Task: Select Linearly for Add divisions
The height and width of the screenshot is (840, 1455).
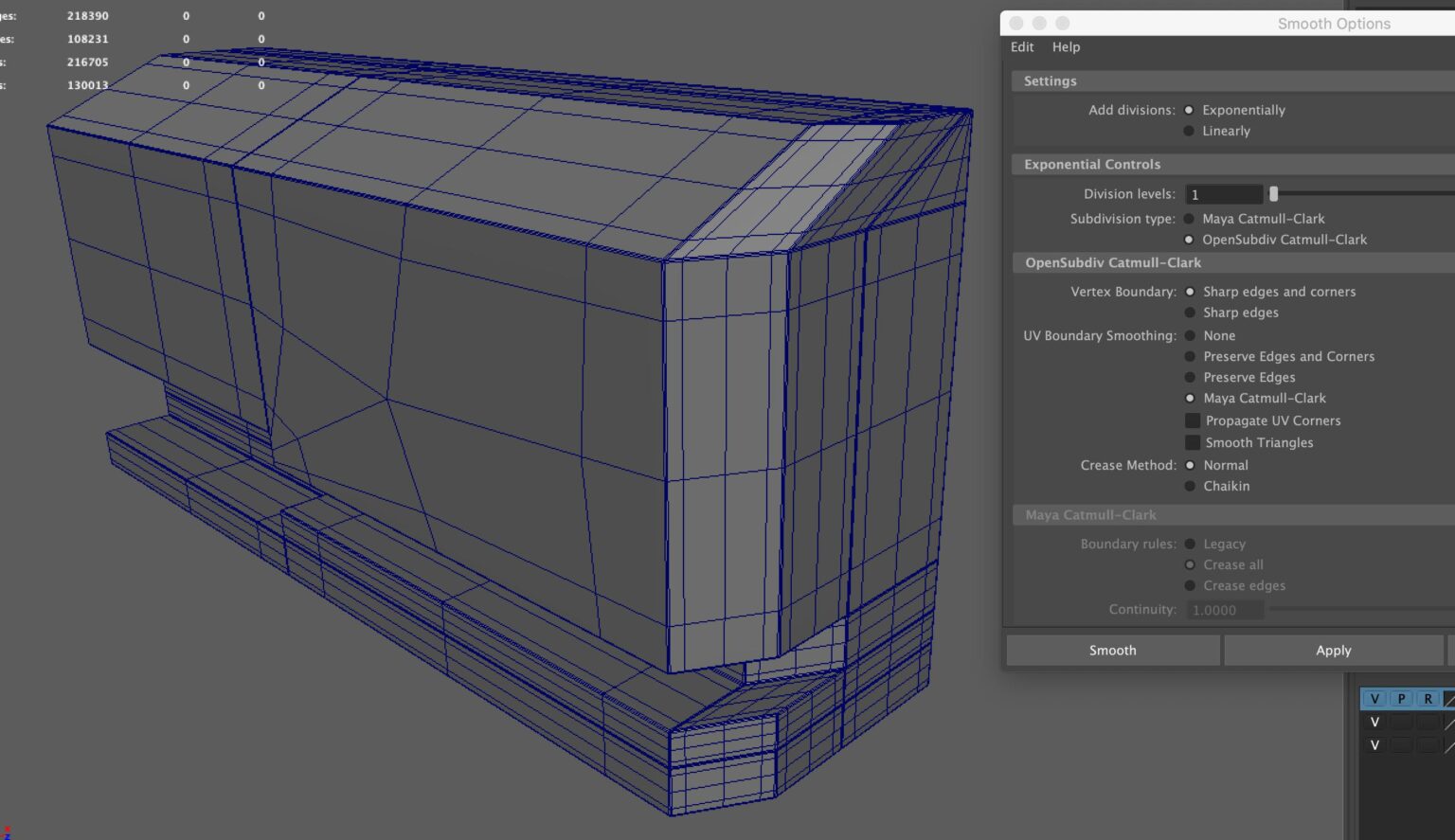Action: point(1189,131)
